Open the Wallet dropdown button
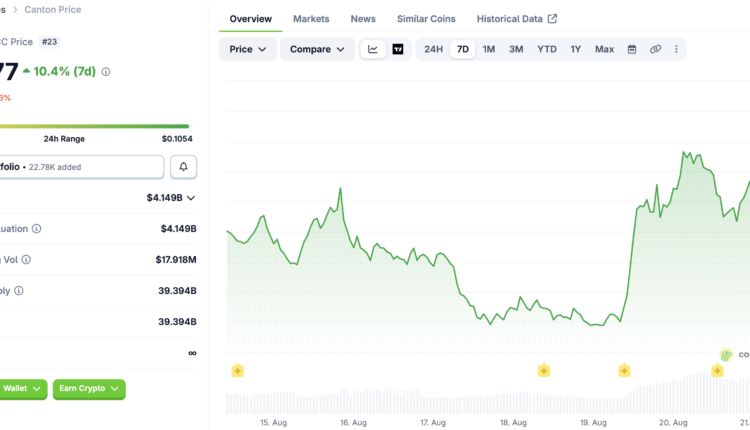The width and height of the screenshot is (750, 430). [22, 388]
